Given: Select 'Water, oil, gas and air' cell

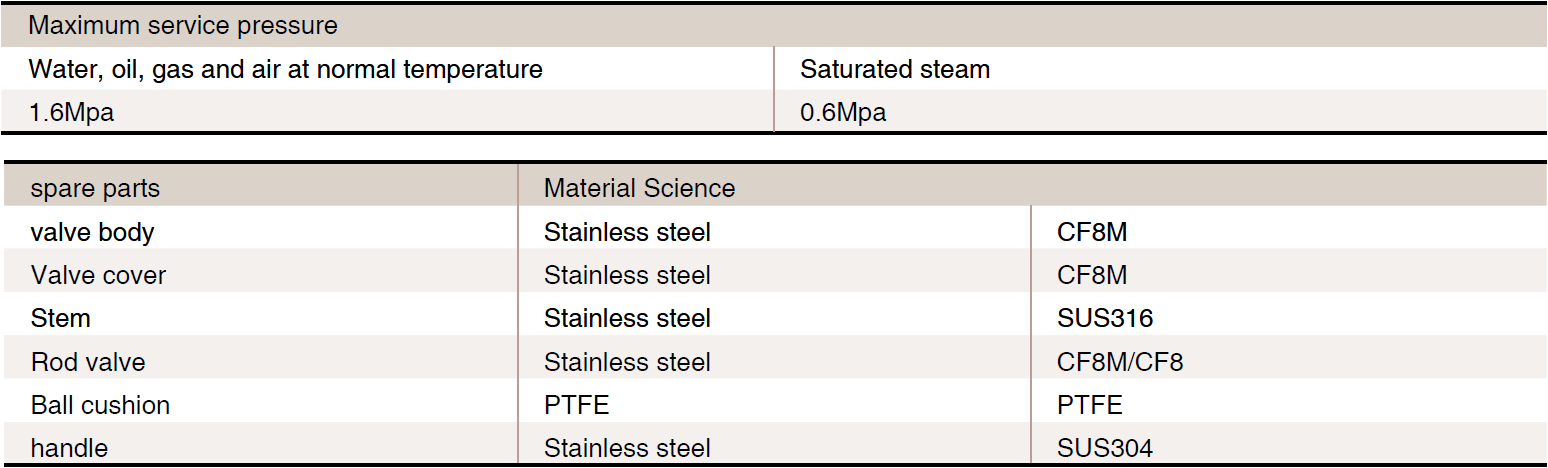Looking at the screenshot, I should pyautogui.click(x=286, y=69).
